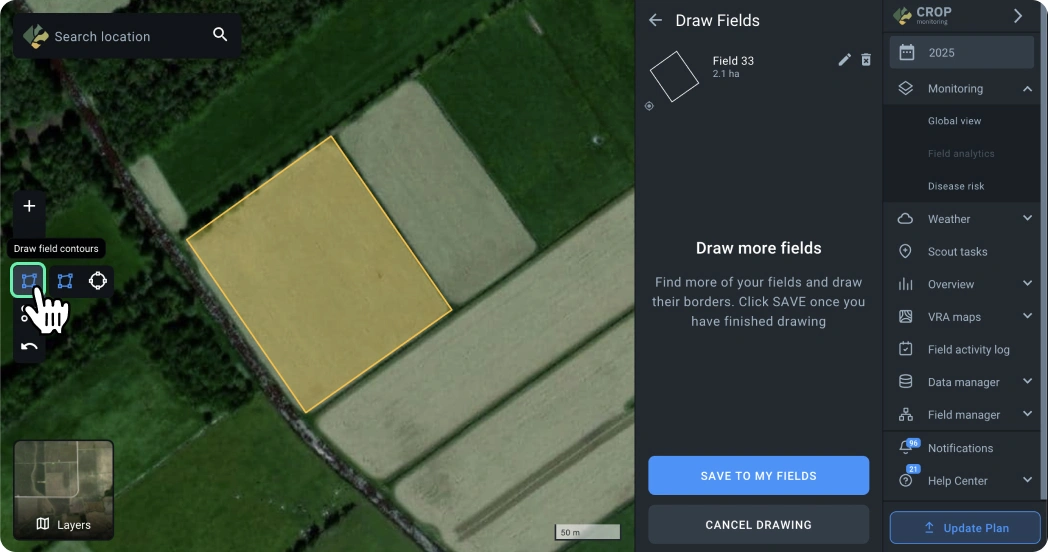This screenshot has width=1048, height=552.
Task: Zoom in the map with plus button
Action: pyautogui.click(x=29, y=206)
